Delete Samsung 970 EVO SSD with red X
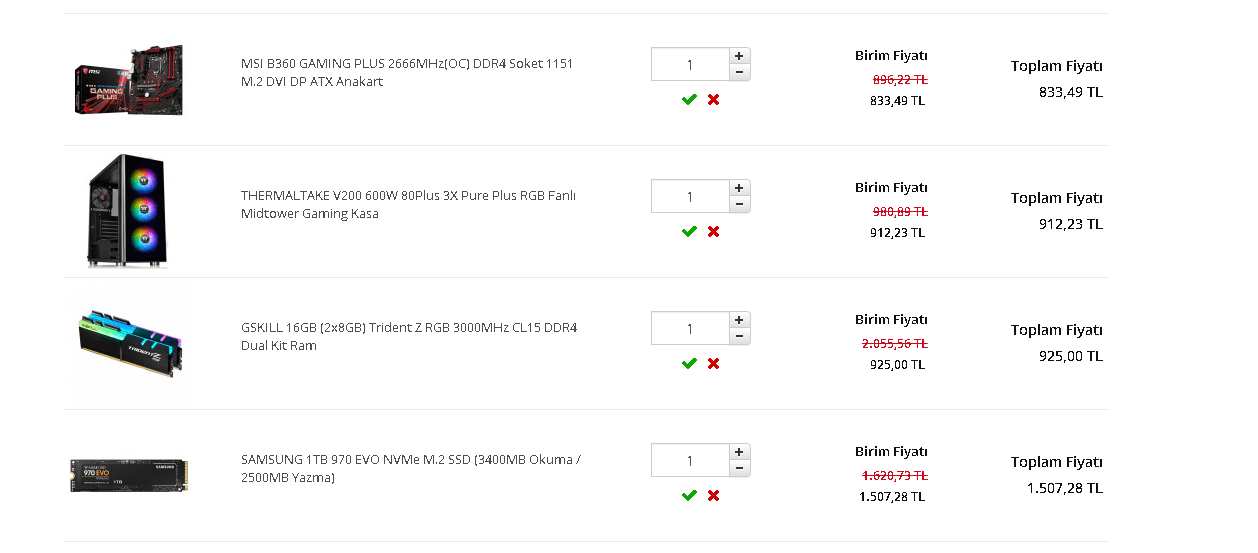 click(x=713, y=496)
